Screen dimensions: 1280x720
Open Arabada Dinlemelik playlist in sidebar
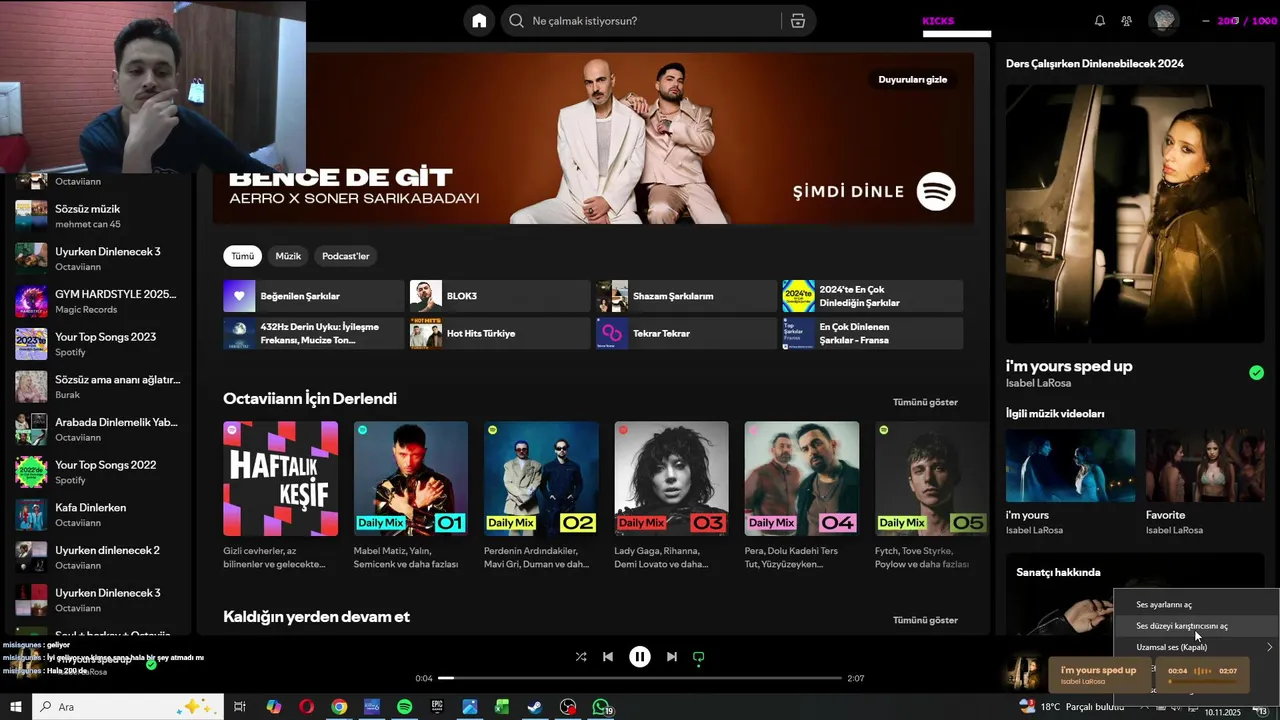pyautogui.click(x=98, y=429)
